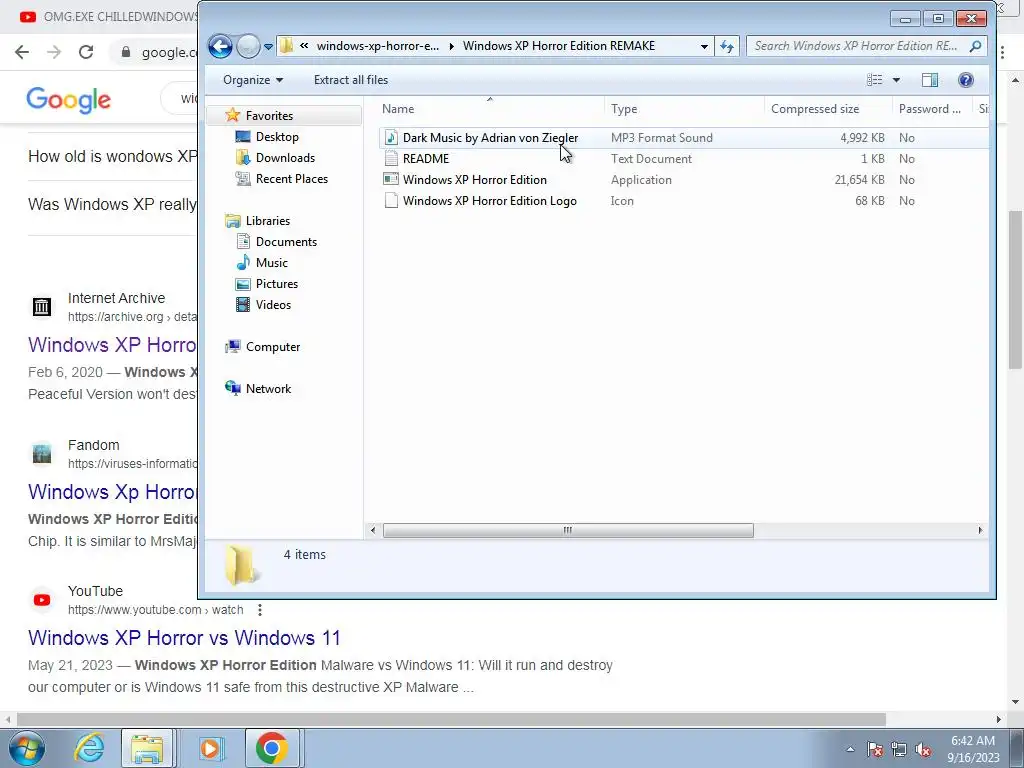Click the Explorer Forward navigation arrow

(248, 46)
